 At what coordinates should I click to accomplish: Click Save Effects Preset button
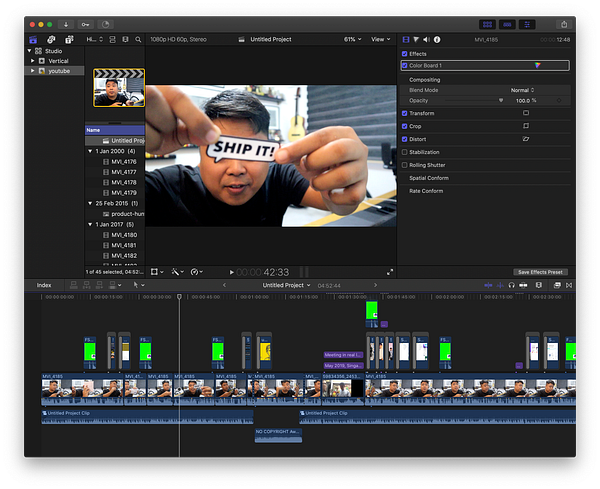coord(540,272)
